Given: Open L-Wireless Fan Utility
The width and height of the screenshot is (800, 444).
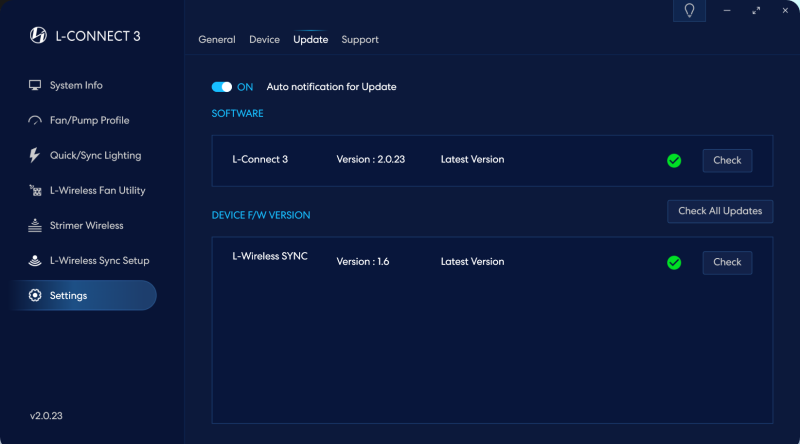Looking at the screenshot, I should (x=97, y=190).
